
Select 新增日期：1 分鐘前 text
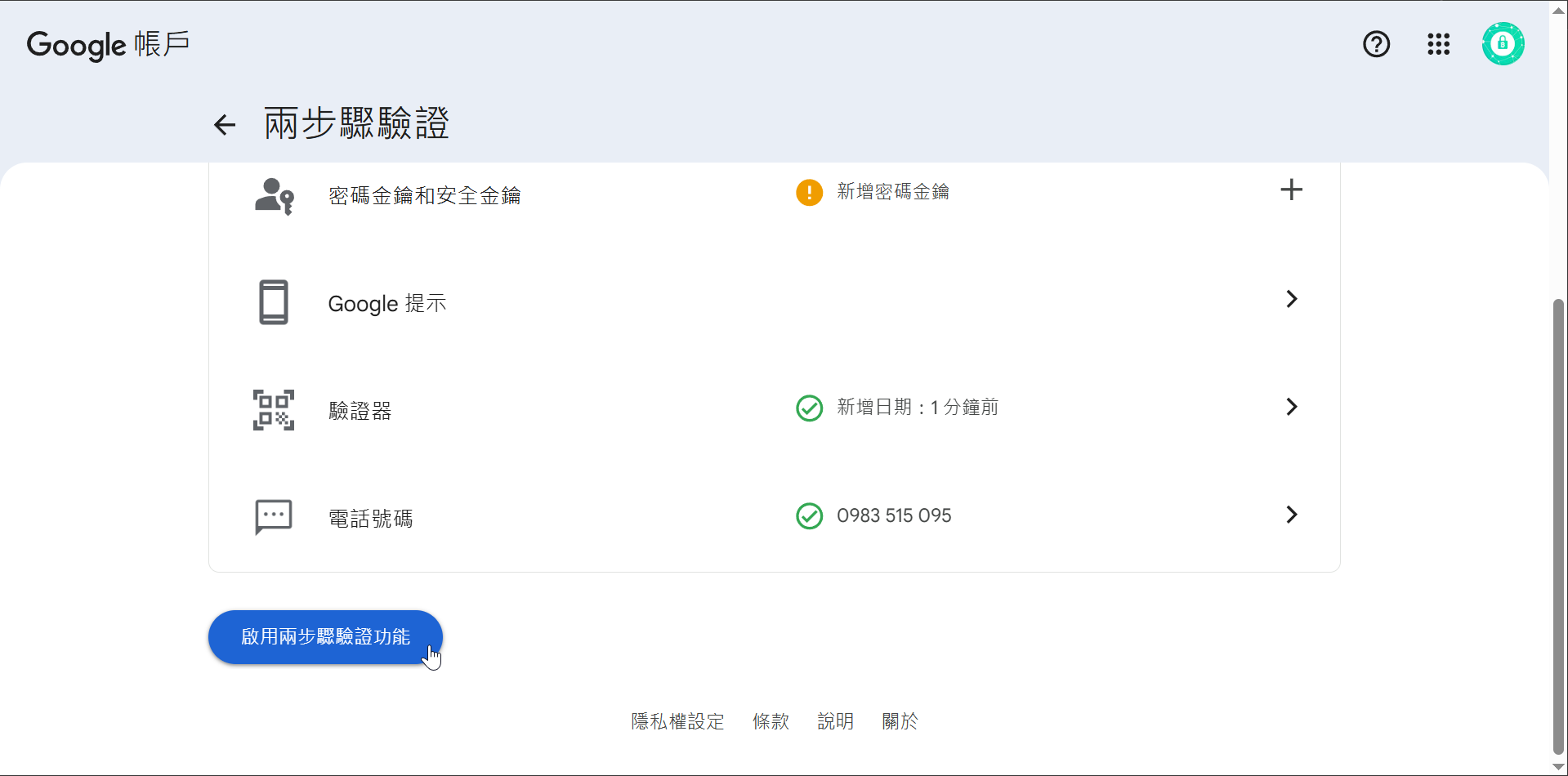point(918,408)
